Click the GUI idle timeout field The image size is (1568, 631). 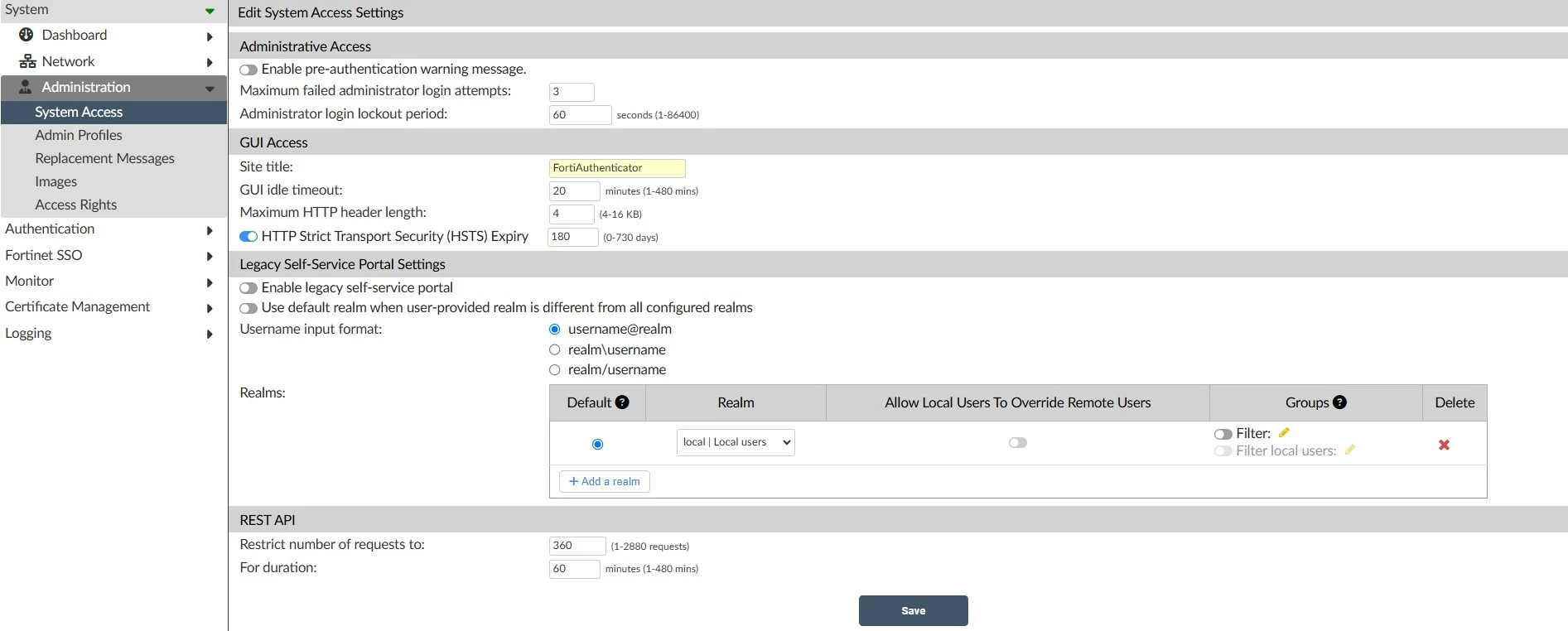[x=574, y=191]
